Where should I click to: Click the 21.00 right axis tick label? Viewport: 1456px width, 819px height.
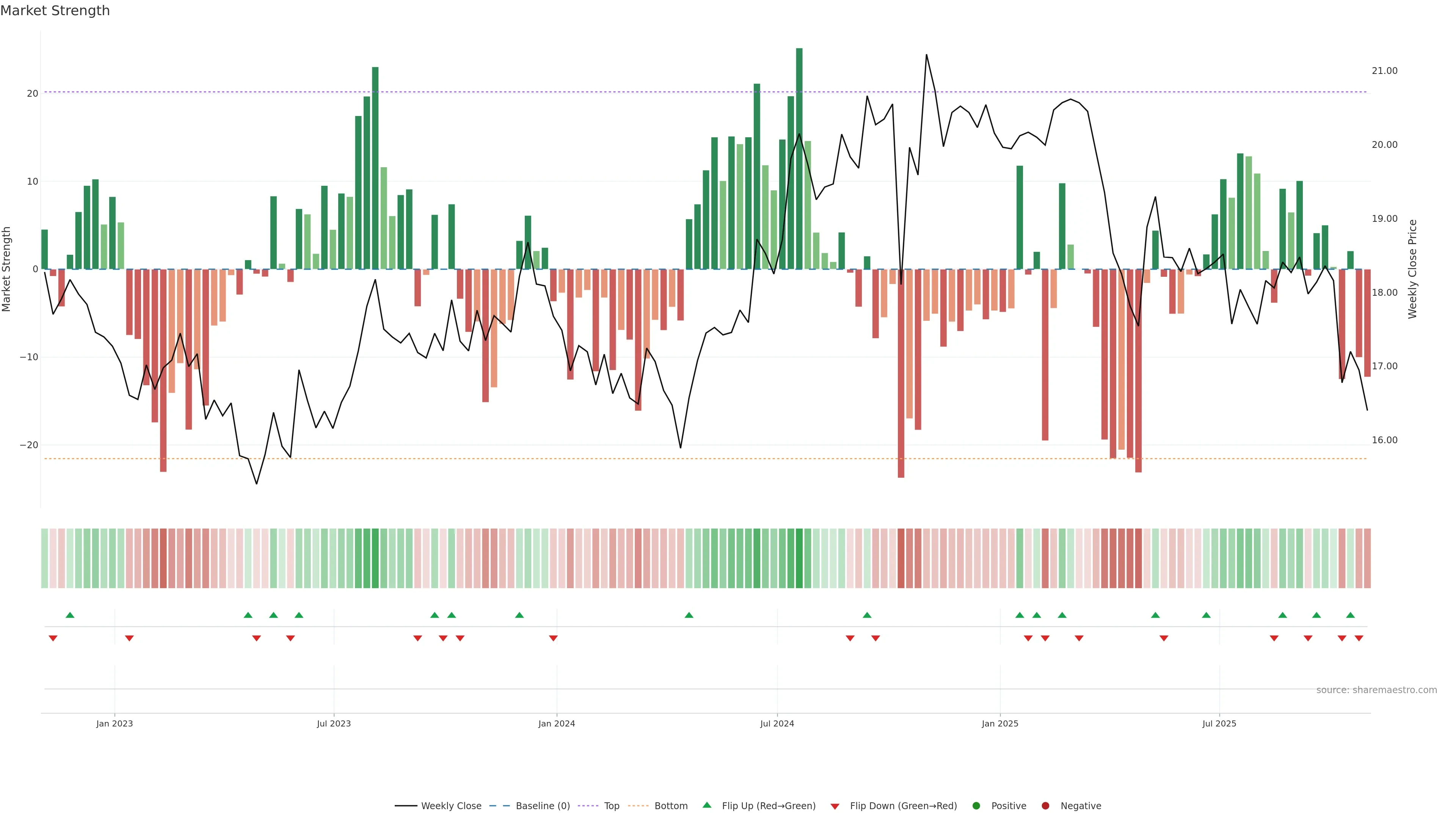(x=1384, y=71)
